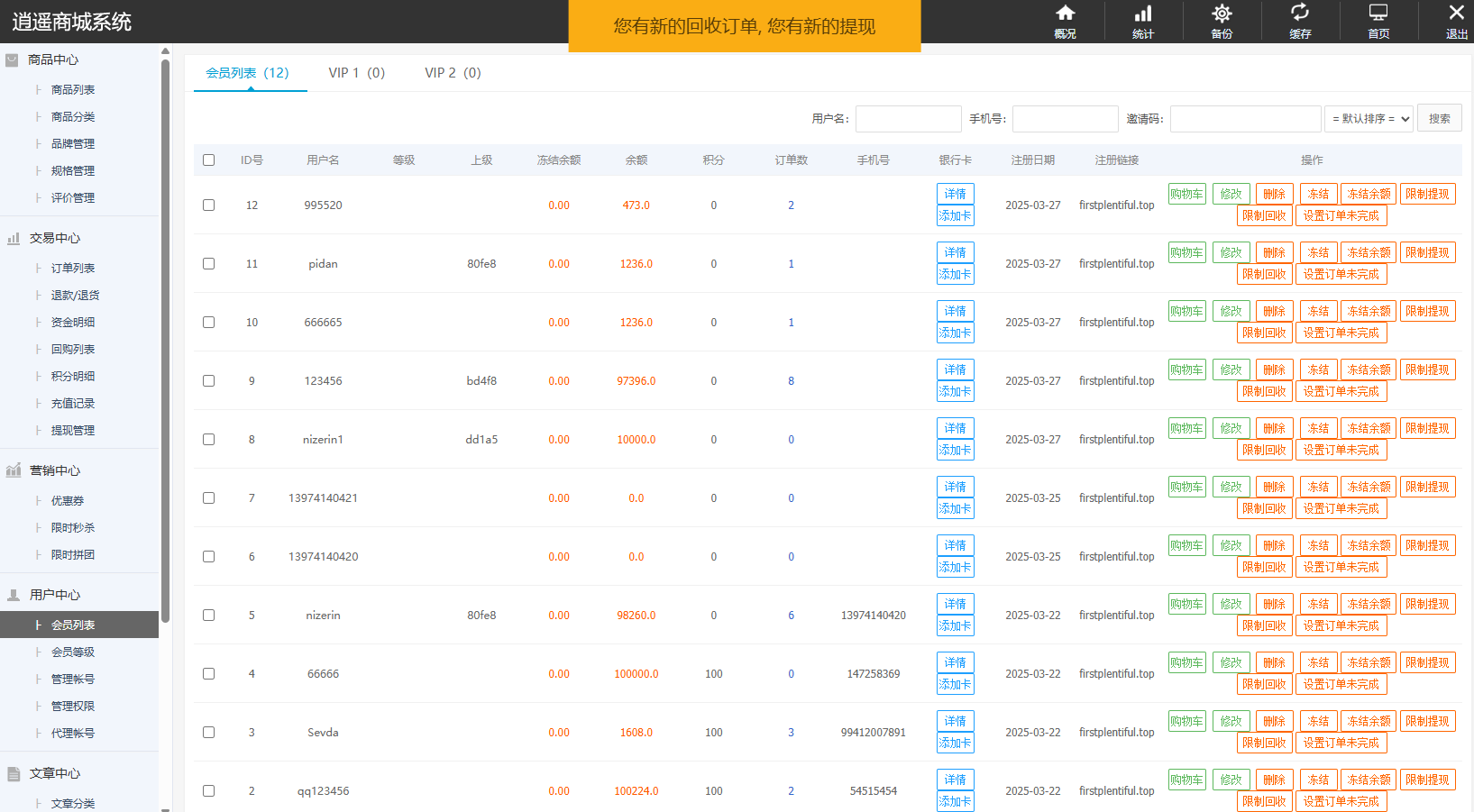
Task: Open the 首页 monitor icon
Action: (1378, 14)
